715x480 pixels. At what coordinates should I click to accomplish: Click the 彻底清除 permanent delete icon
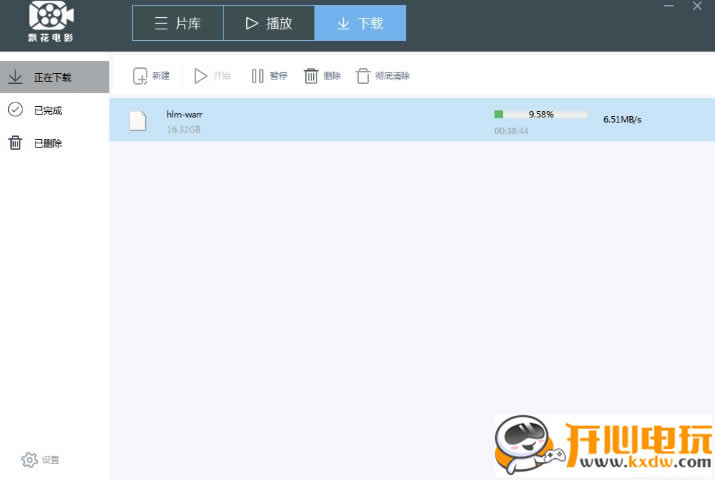363,76
